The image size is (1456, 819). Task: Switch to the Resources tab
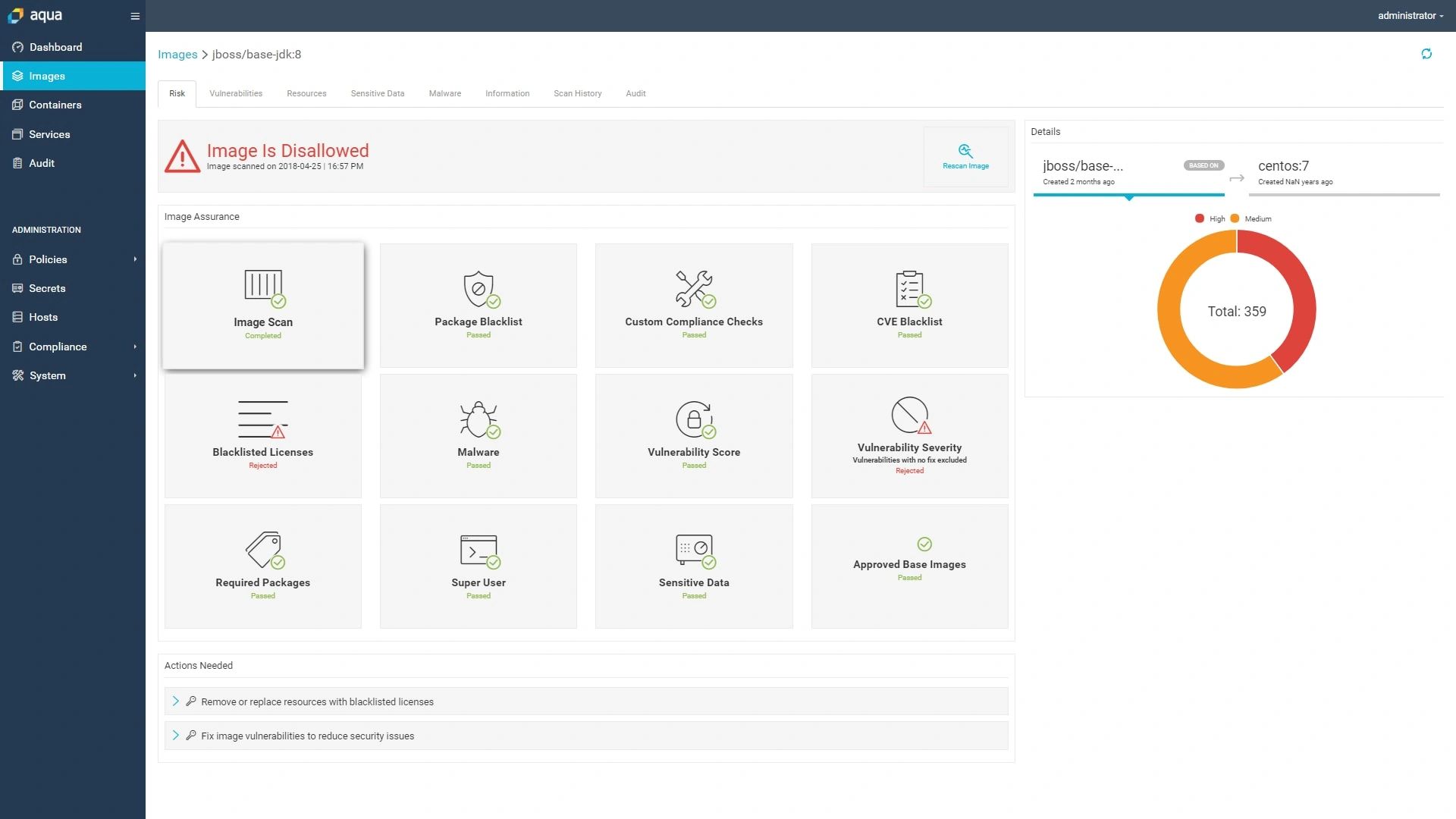(306, 93)
